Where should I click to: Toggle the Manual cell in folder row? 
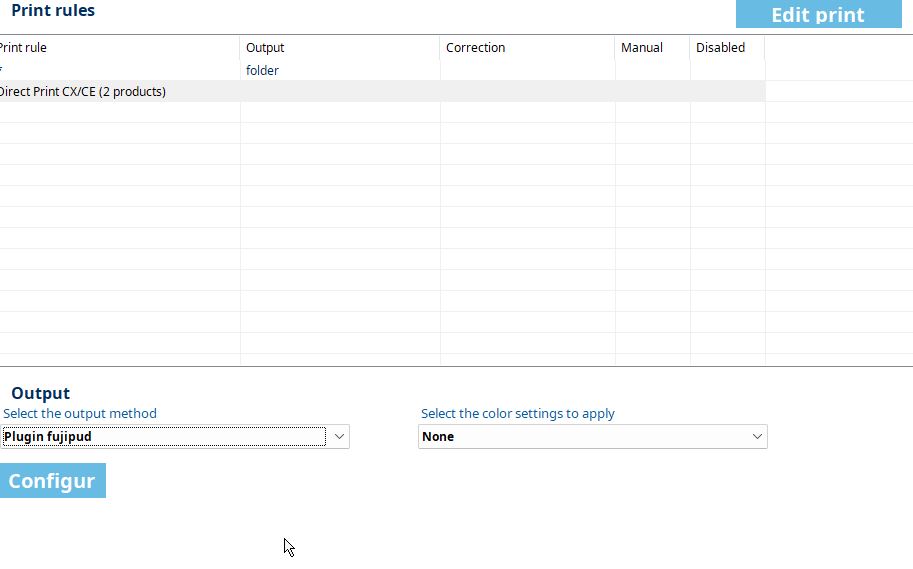pyautogui.click(x=651, y=71)
